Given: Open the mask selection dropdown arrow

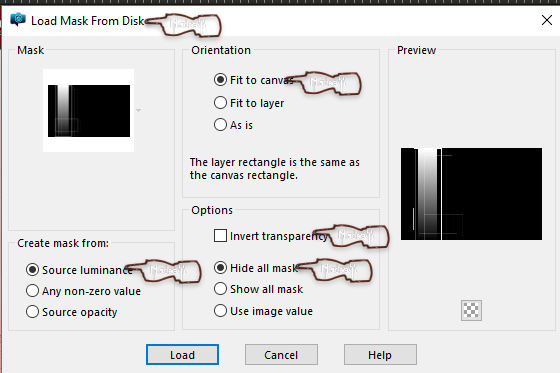Looking at the screenshot, I should 139,110.
